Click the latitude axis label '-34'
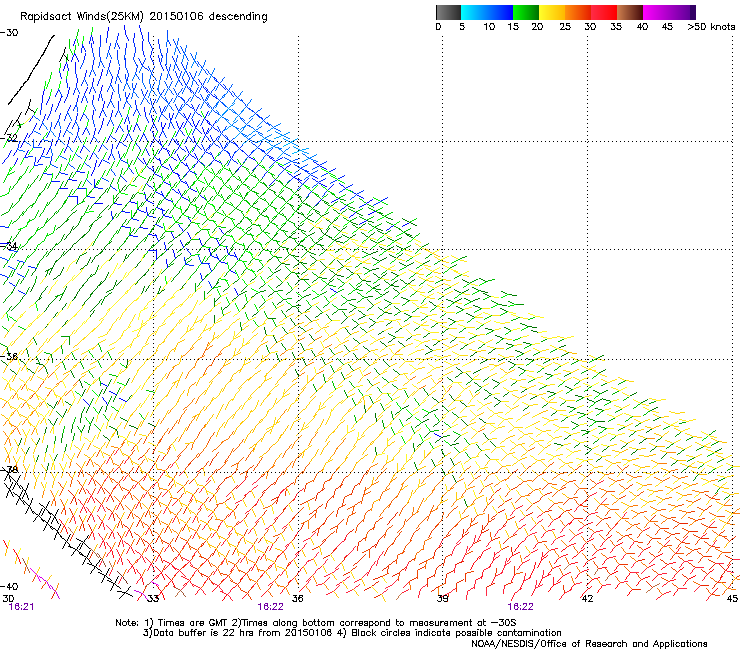This screenshot has width=740, height=650. pos(9,246)
